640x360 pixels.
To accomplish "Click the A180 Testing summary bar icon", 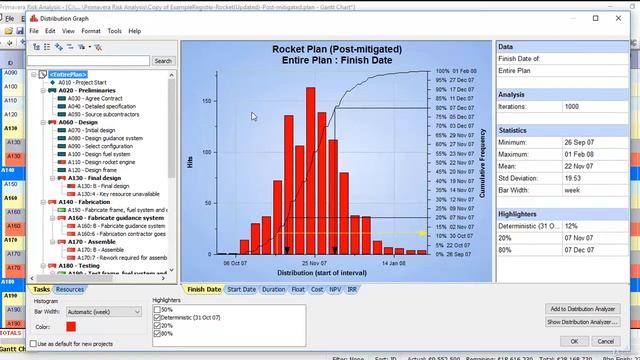I will pyautogui.click(x=52, y=266).
